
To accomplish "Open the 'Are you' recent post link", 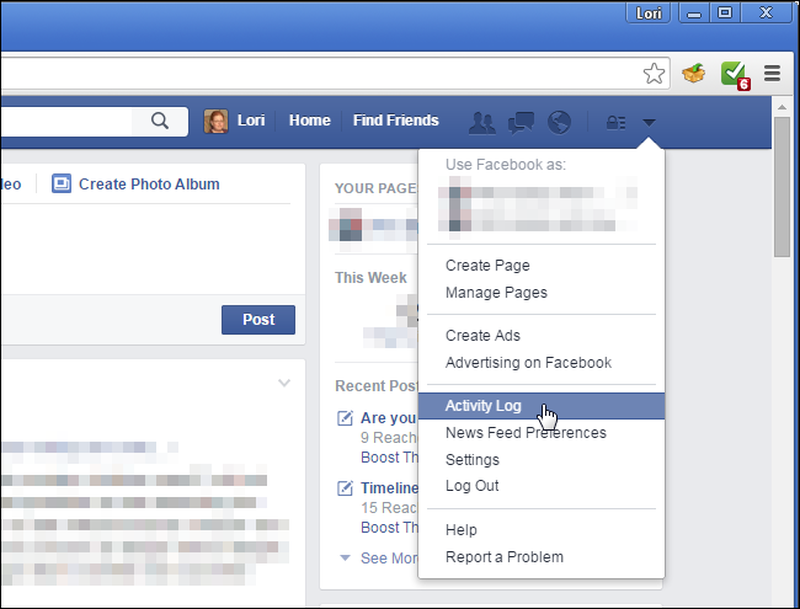I will point(389,418).
